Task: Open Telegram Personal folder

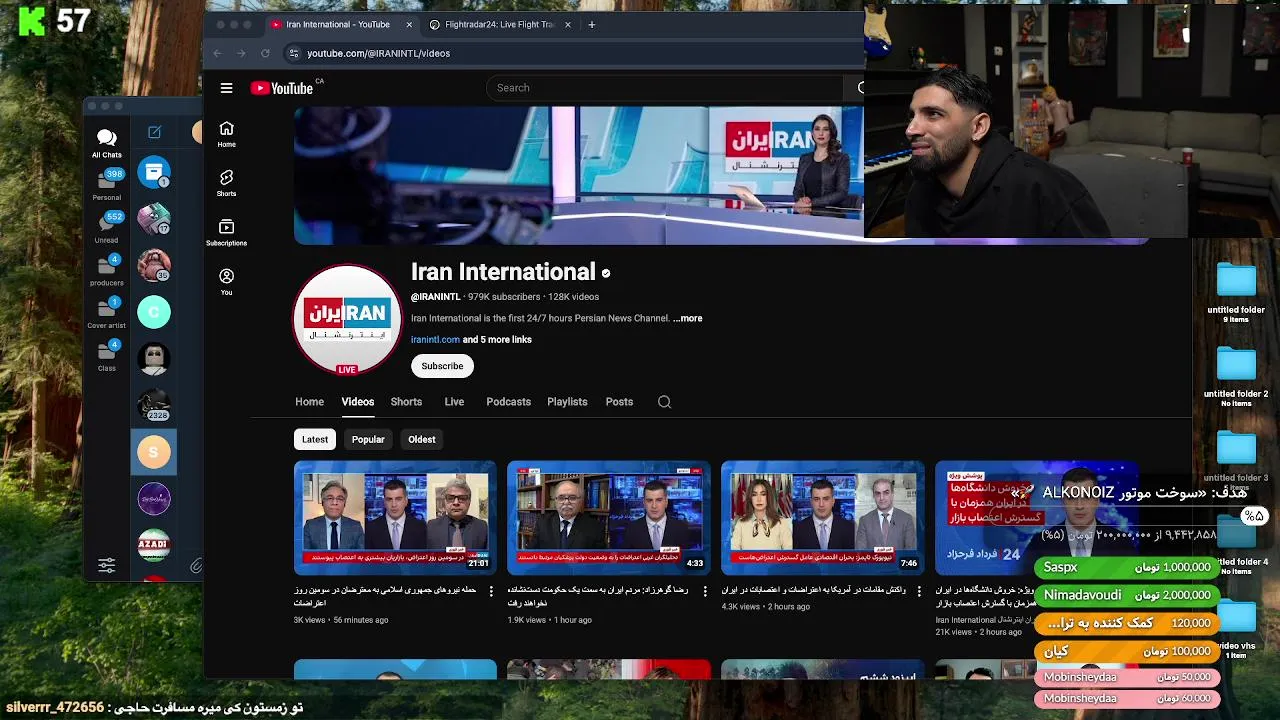Action: coord(107,185)
